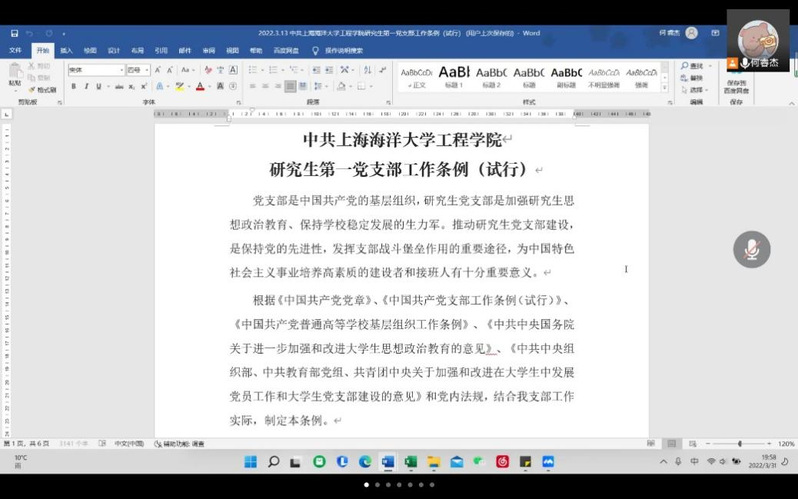Click the 文件 menu button
Screen dimensions: 798x499
[x=15, y=50]
